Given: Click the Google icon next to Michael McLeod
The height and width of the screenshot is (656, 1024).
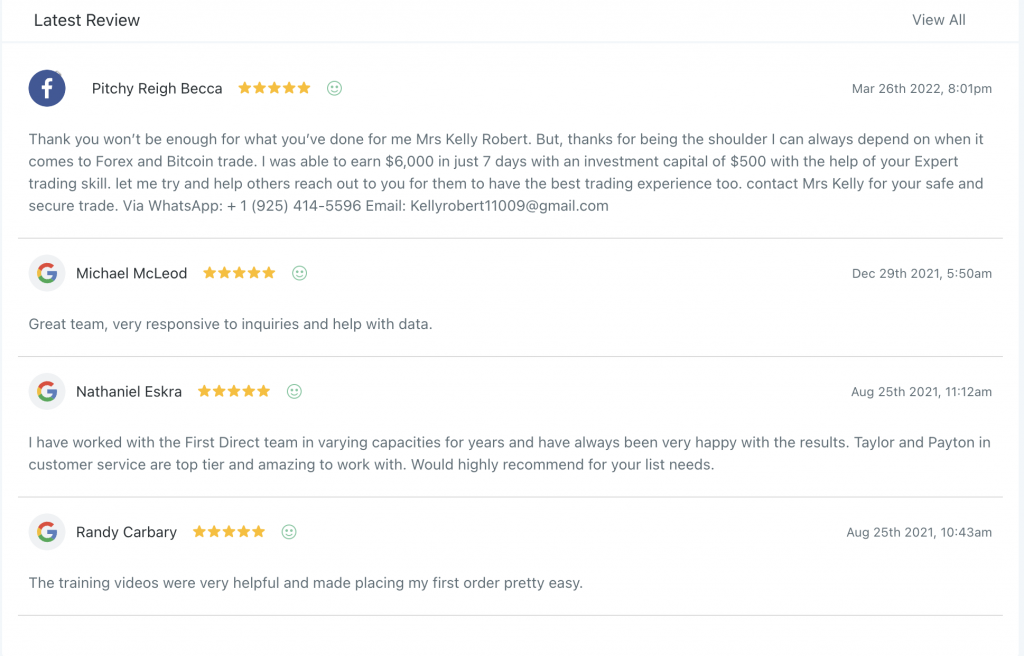Looking at the screenshot, I should point(47,273).
